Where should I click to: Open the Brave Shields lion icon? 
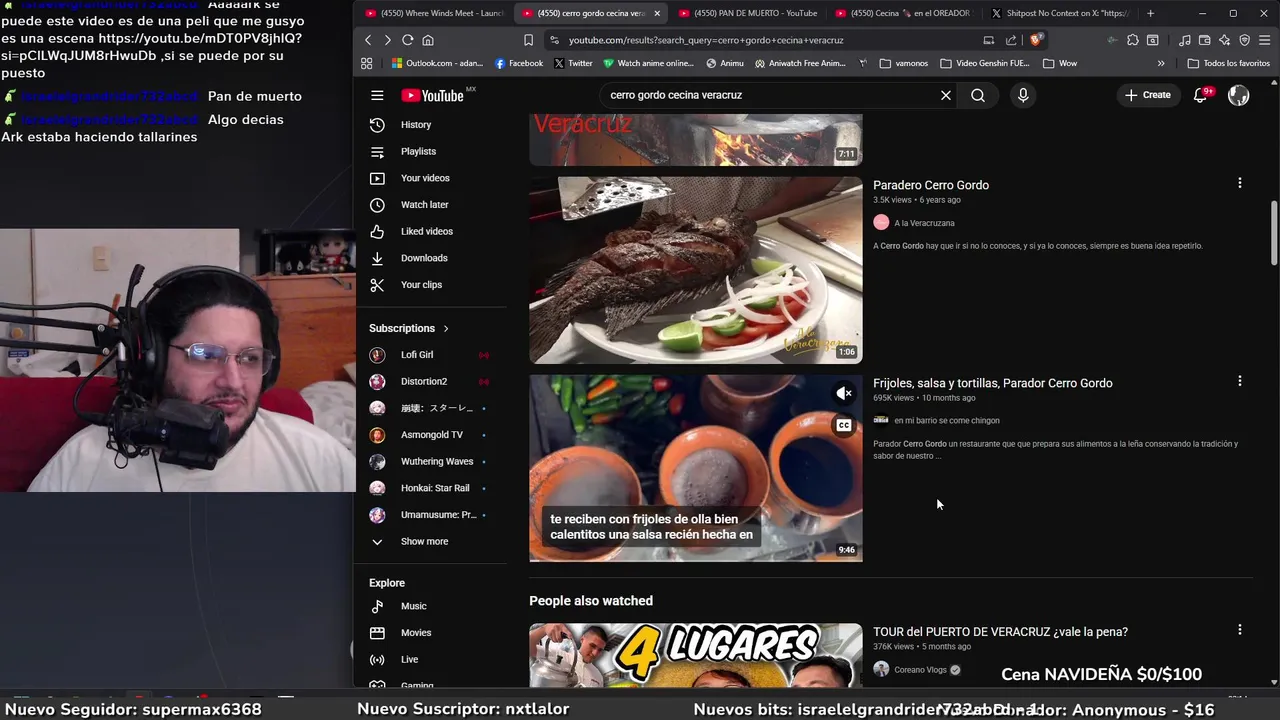pos(1036,40)
